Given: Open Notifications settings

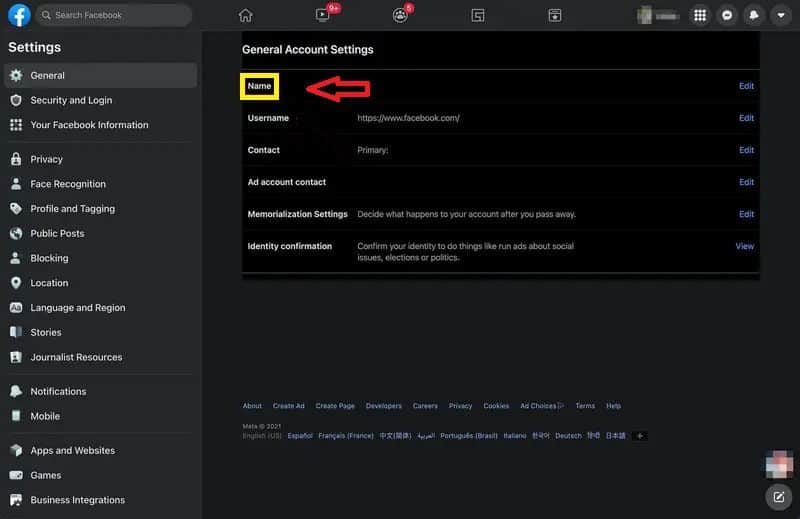Looking at the screenshot, I should pos(101,391).
